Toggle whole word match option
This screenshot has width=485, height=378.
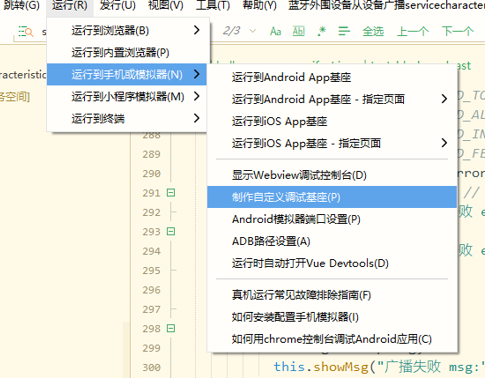point(298,31)
